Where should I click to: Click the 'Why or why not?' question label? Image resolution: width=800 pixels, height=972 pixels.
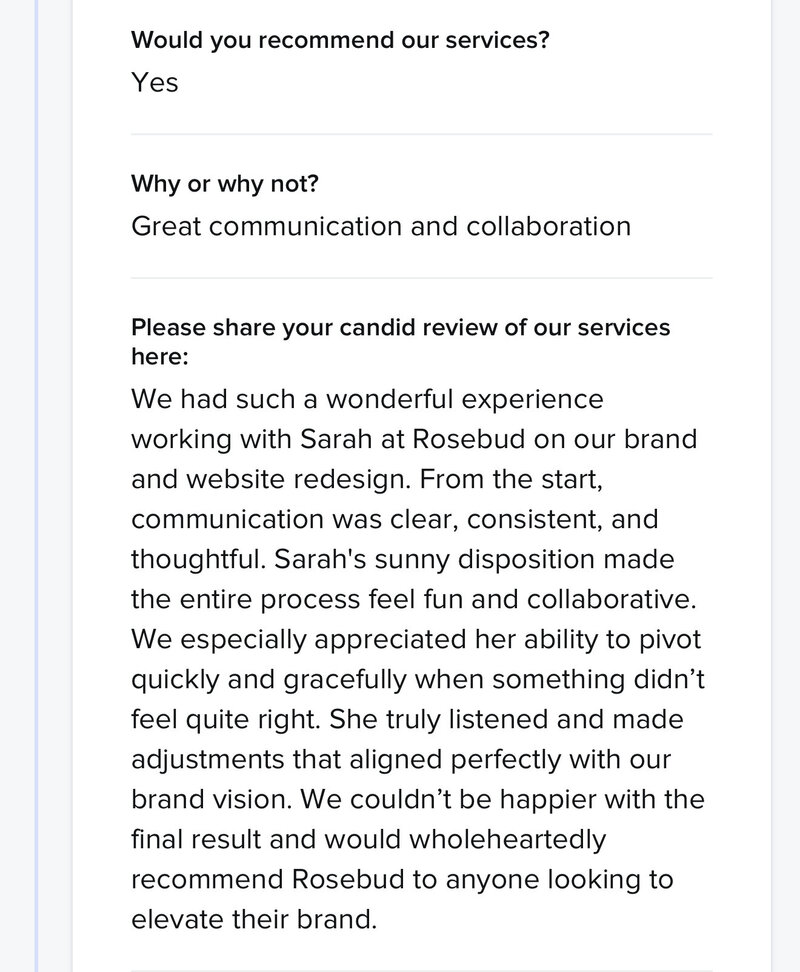(225, 184)
